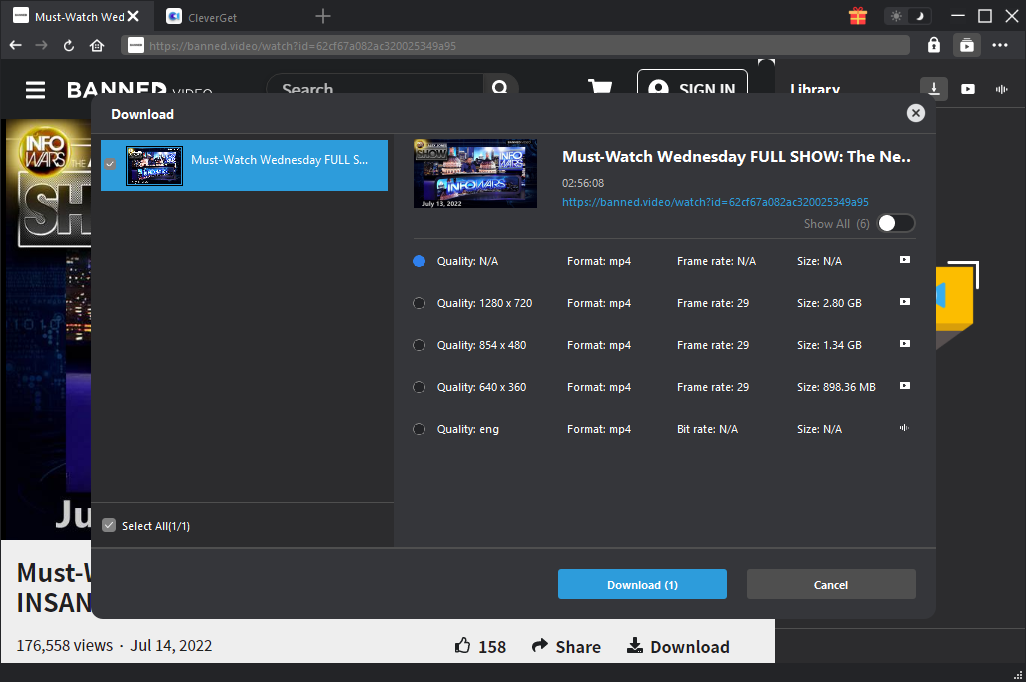The width and height of the screenshot is (1026, 682).
Task: Click the browser home icon
Action: [x=97, y=45]
